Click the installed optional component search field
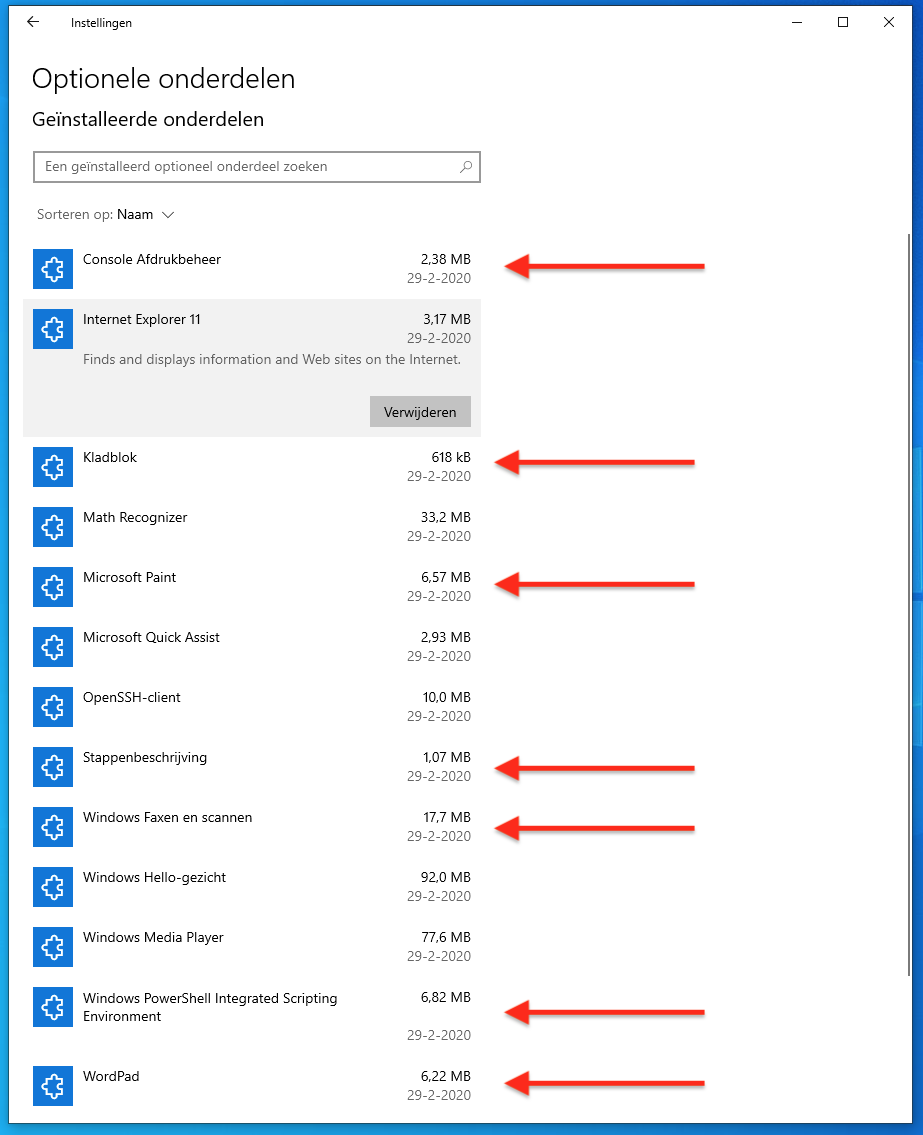Image resolution: width=923 pixels, height=1135 pixels. [x=245, y=167]
